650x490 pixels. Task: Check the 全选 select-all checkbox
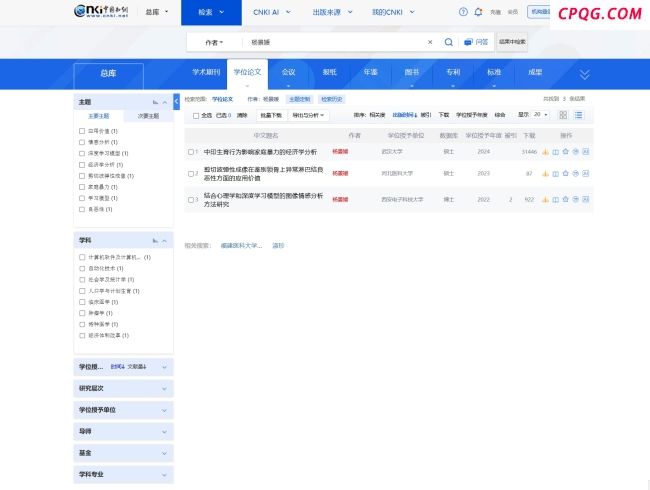196,116
